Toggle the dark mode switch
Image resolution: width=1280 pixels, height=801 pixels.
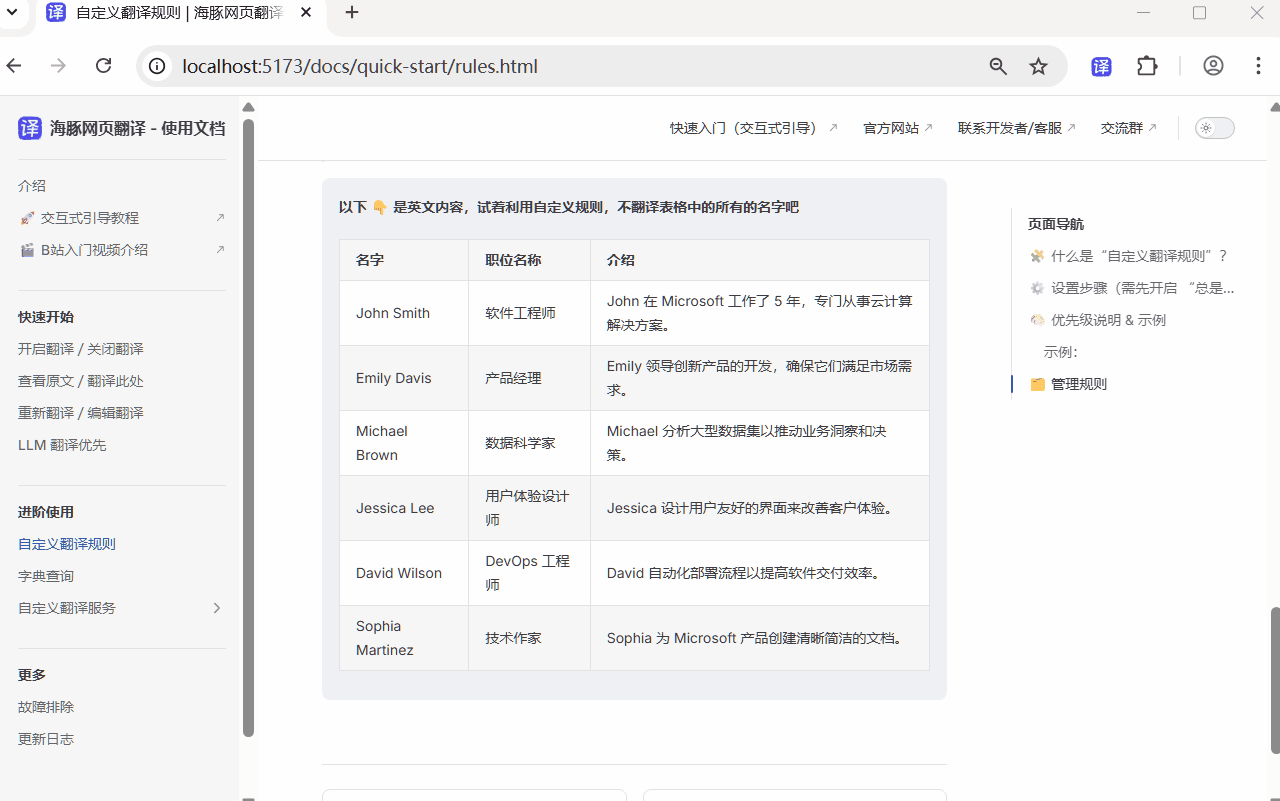tap(1214, 128)
